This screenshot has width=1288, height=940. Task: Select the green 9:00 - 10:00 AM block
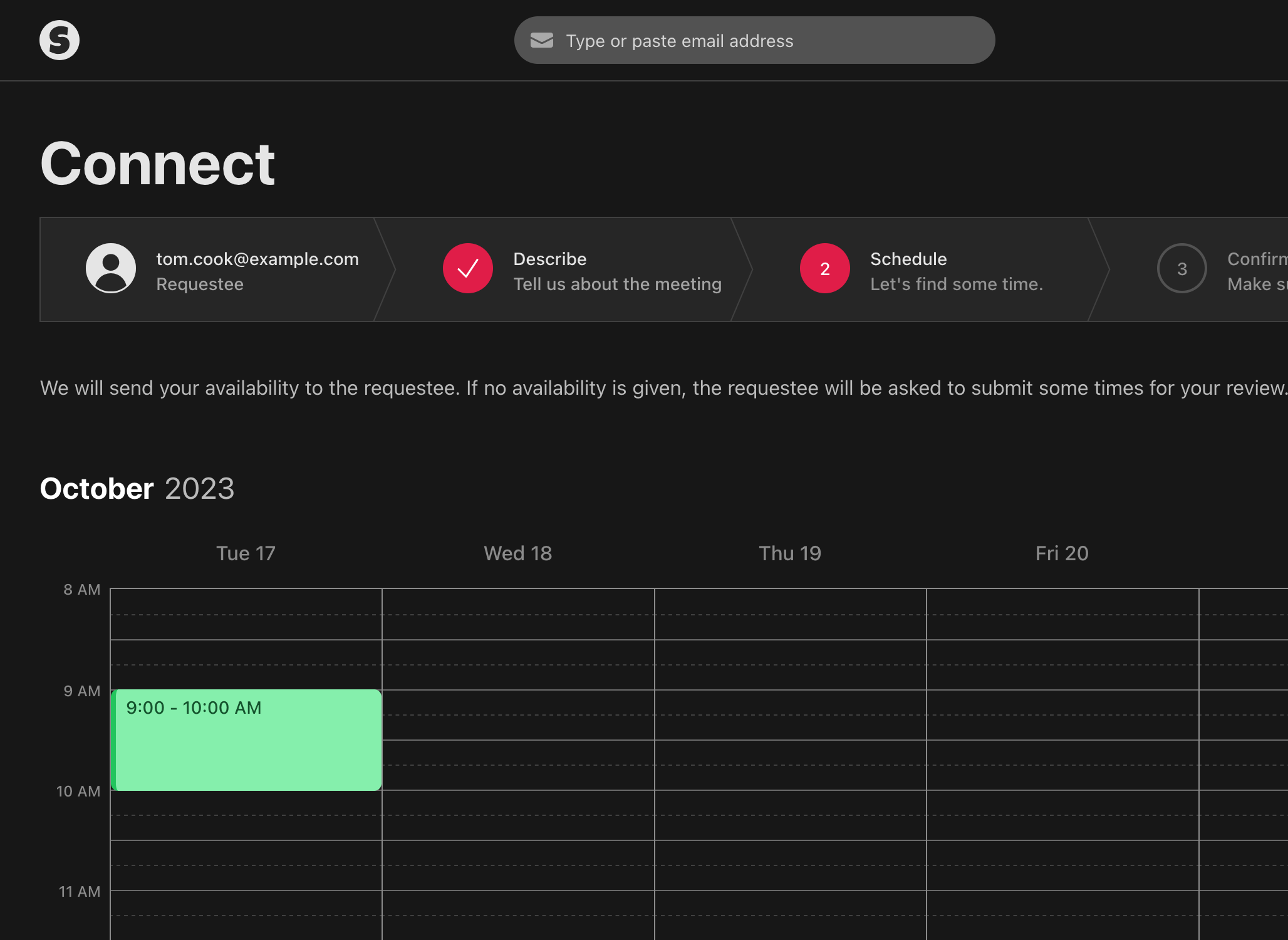pyautogui.click(x=246, y=739)
